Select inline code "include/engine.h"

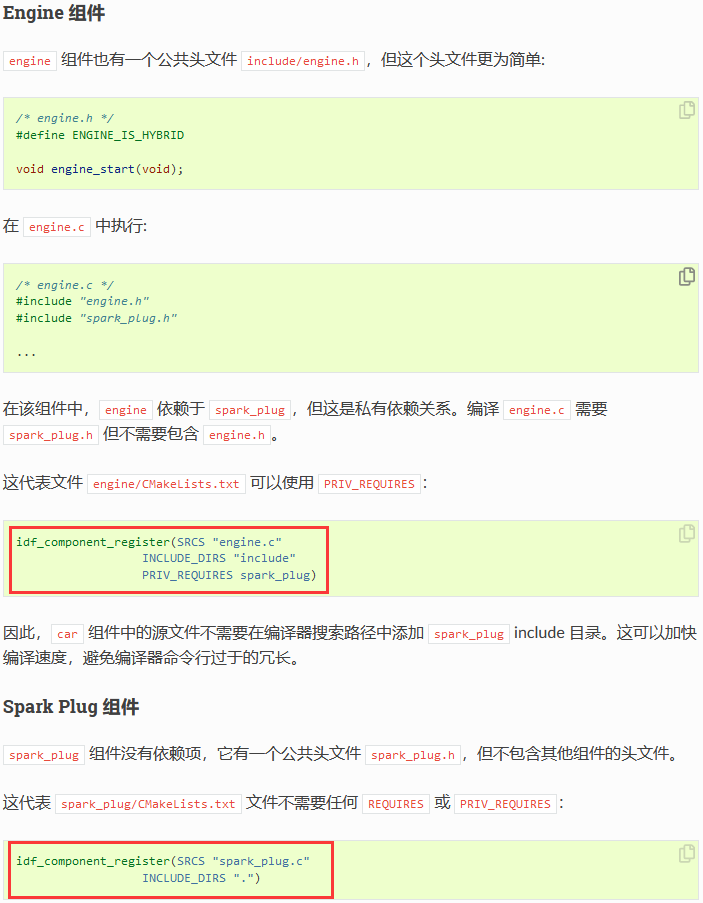[303, 61]
